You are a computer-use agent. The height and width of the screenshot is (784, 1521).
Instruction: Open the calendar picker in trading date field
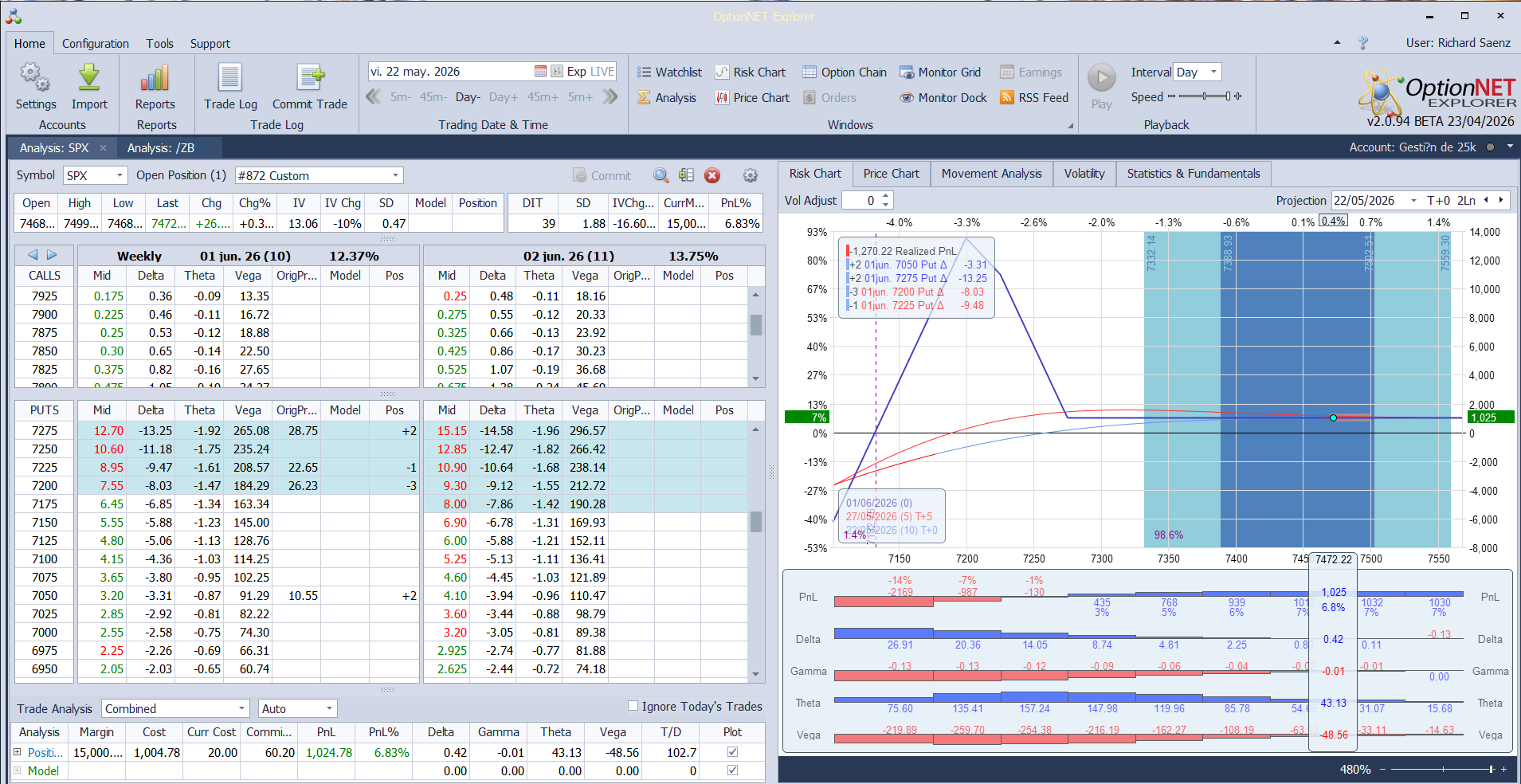coord(540,72)
